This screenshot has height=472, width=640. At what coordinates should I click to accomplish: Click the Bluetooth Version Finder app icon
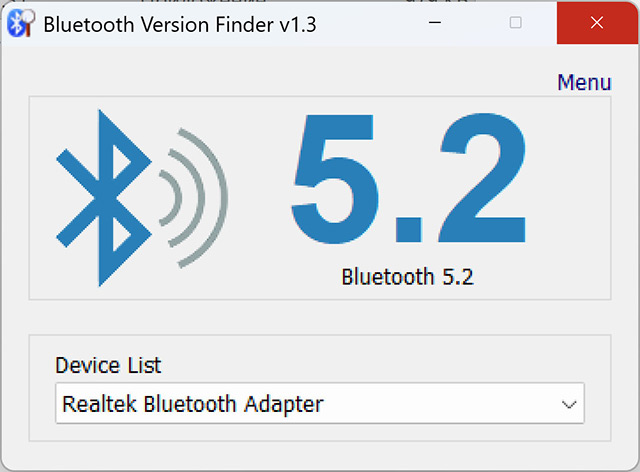coord(21,23)
